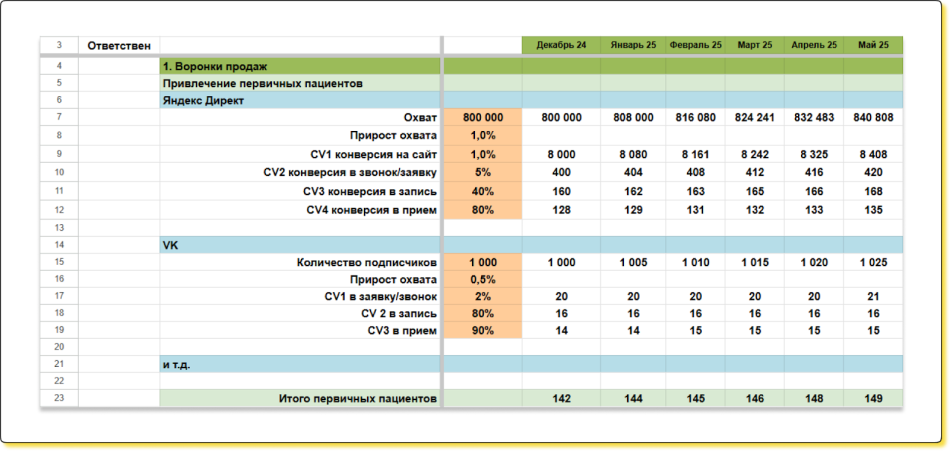950x451 pixels.
Task: Click the 8 161 site conversion value for February
Action: [x=696, y=155]
